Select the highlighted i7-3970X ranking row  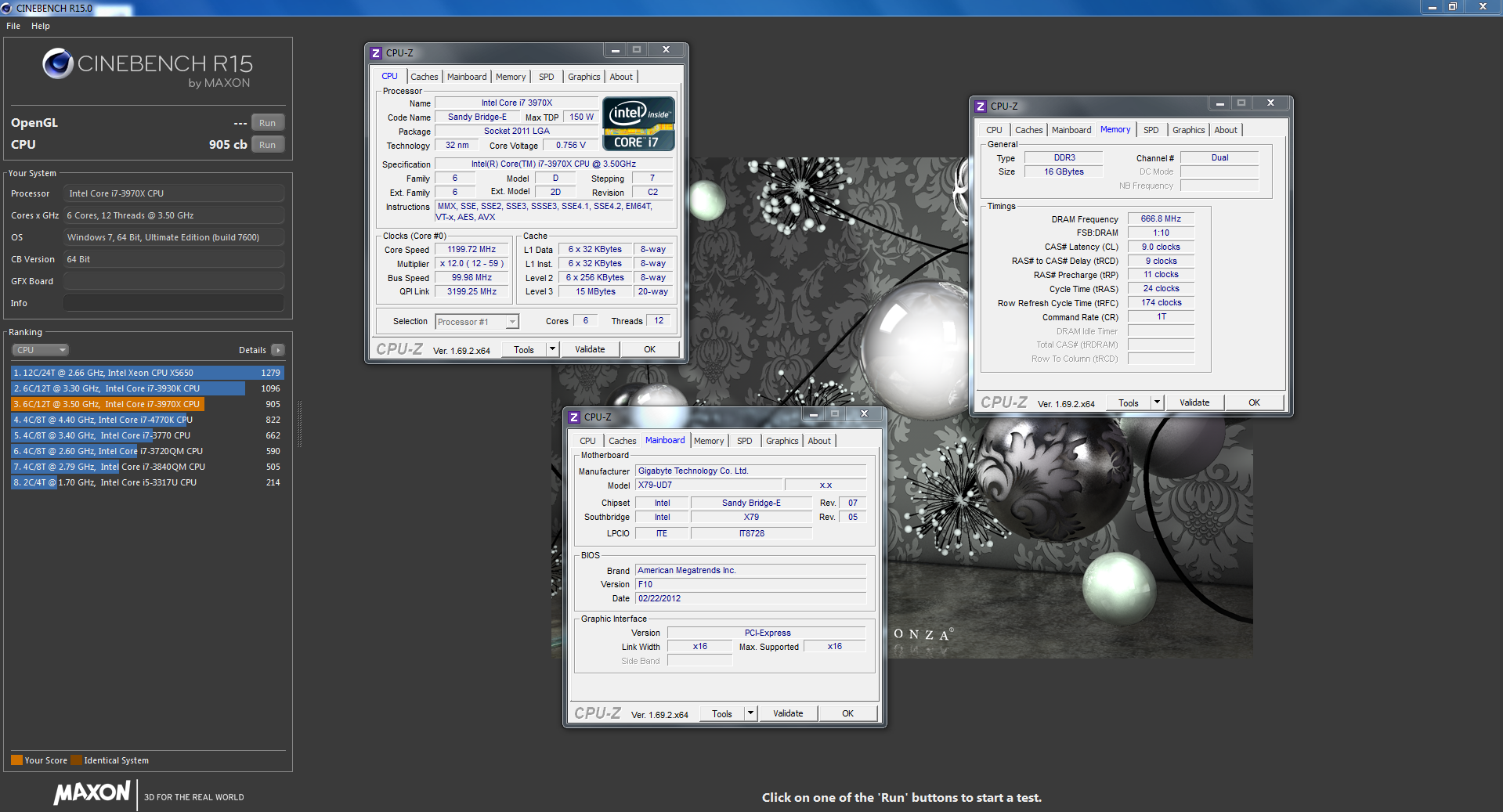click(147, 404)
